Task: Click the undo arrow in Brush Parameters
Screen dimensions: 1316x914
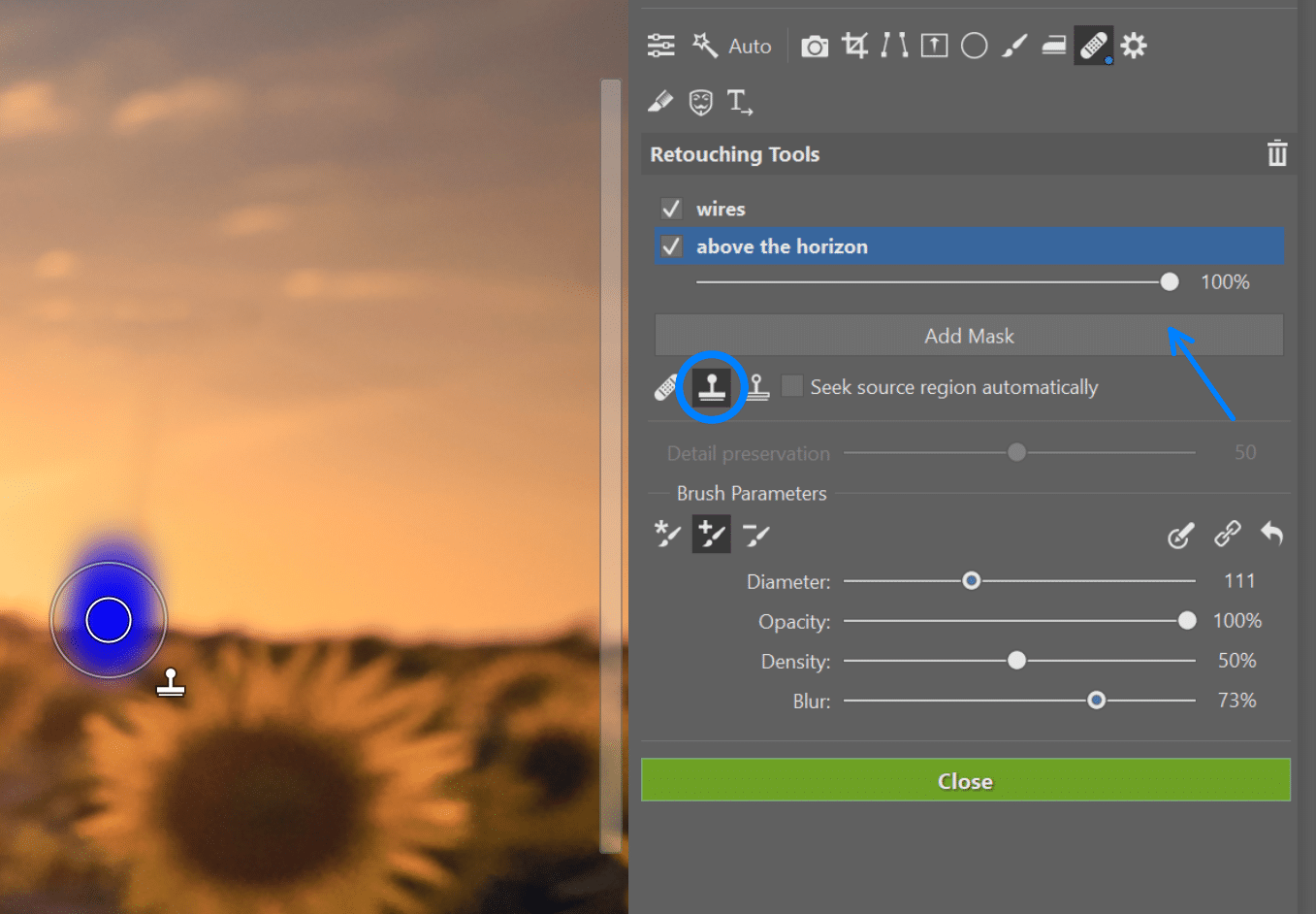Action: tap(1271, 534)
